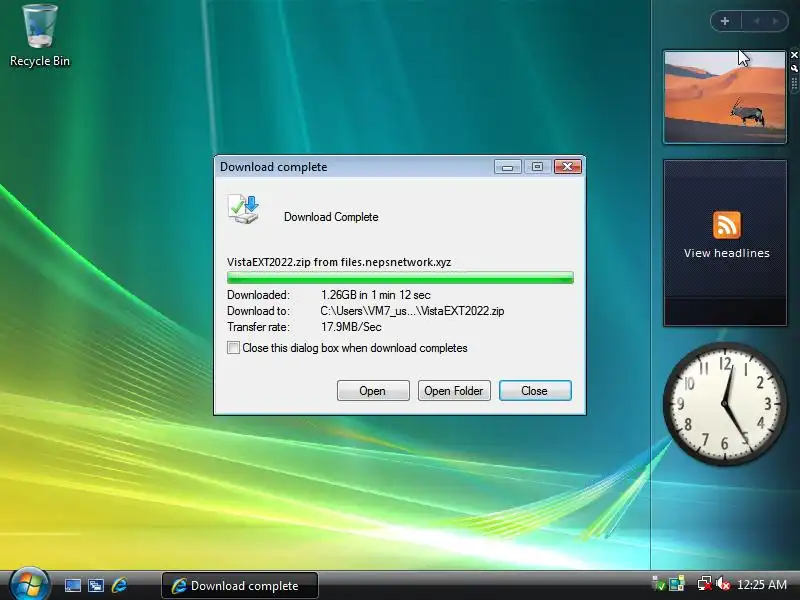Screen dimensions: 800x600
Task: Select the Download complete taskbar button
Action: pos(240,586)
